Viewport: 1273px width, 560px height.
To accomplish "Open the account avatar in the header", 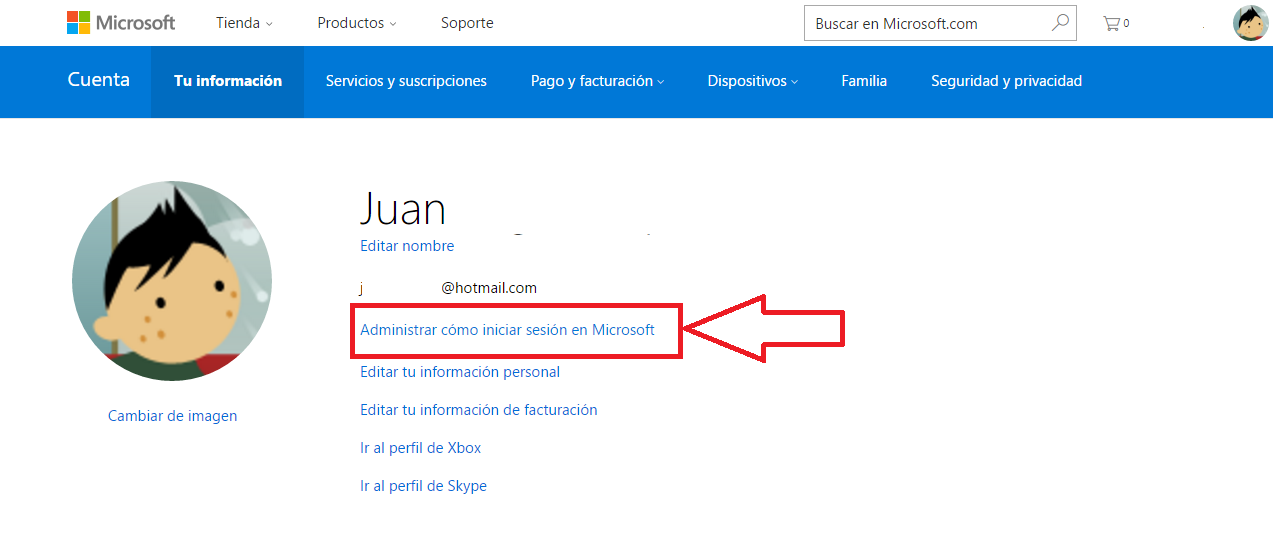I will [1250, 23].
